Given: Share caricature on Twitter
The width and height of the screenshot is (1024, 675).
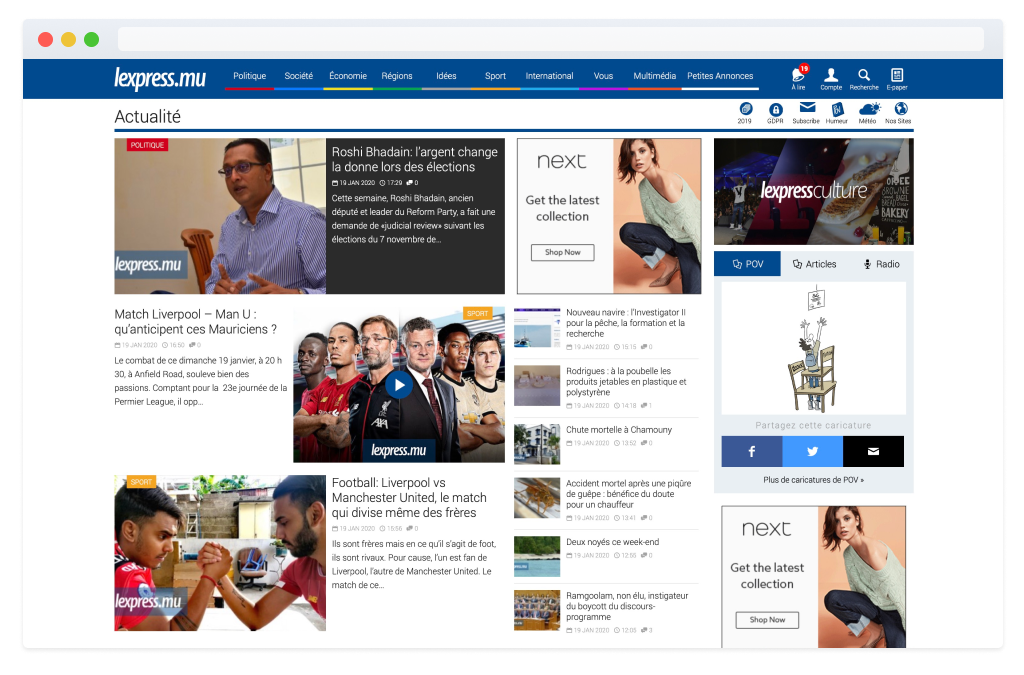Looking at the screenshot, I should [x=812, y=452].
